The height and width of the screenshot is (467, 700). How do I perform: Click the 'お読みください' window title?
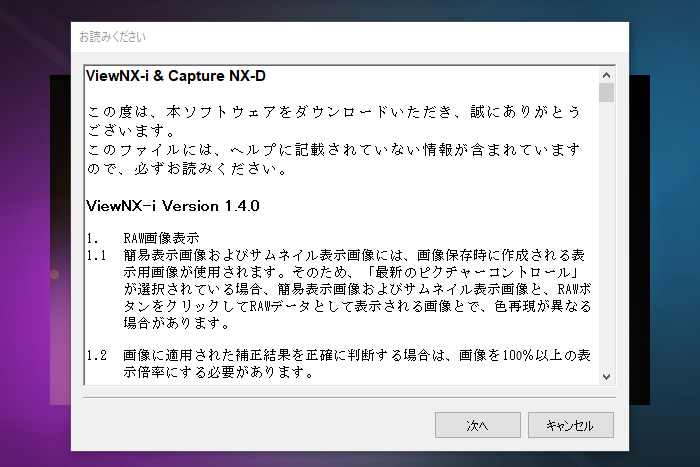112,37
